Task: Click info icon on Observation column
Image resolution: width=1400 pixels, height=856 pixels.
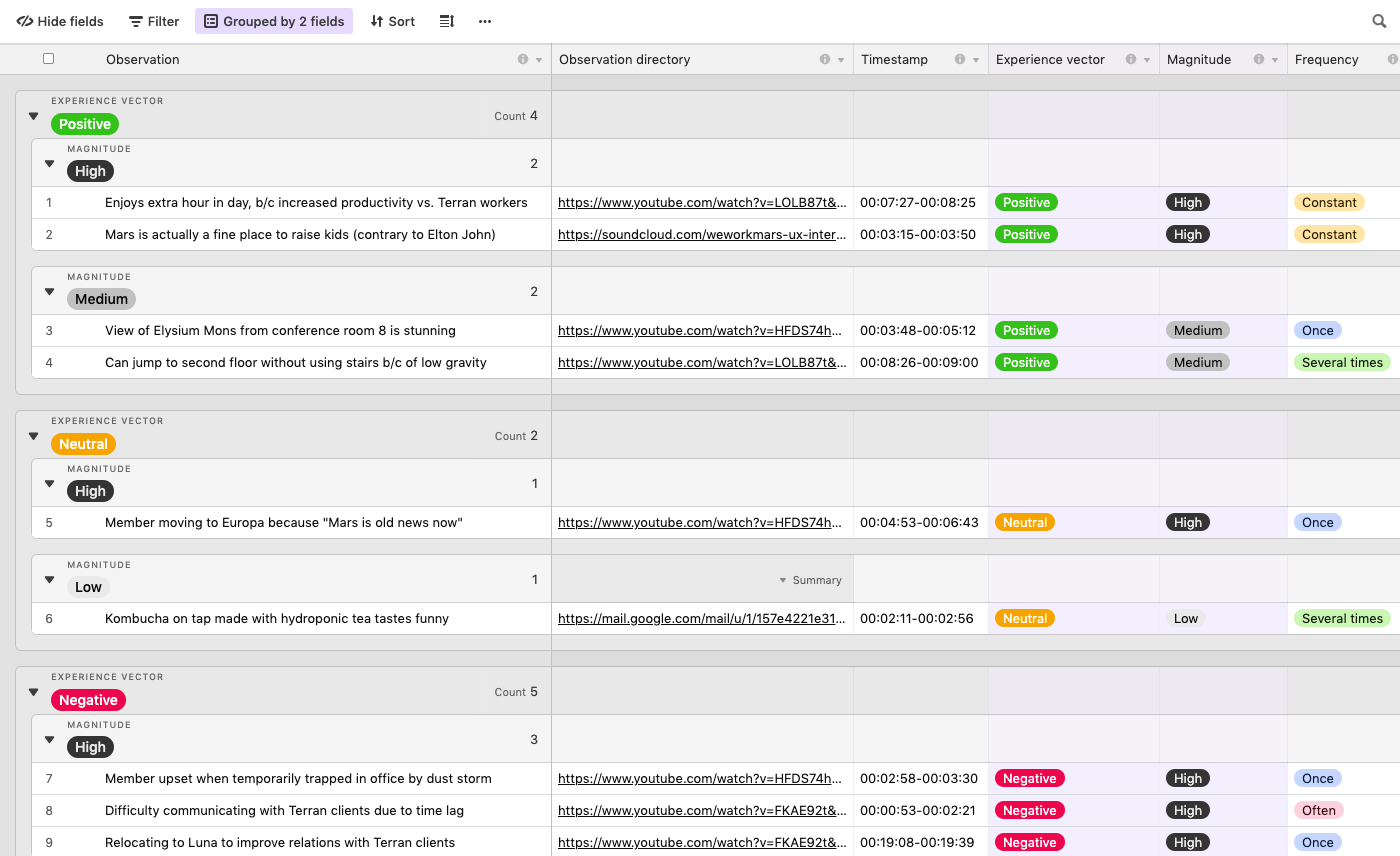Action: click(523, 60)
